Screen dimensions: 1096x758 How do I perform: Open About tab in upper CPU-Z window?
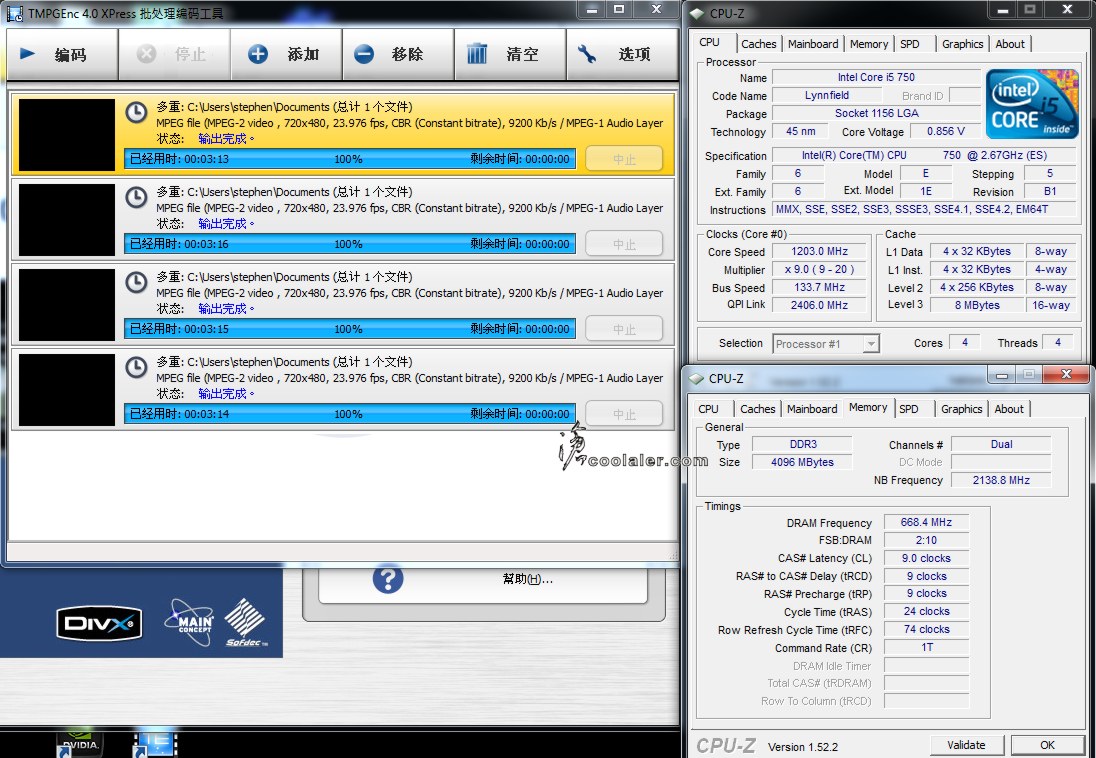point(1010,43)
